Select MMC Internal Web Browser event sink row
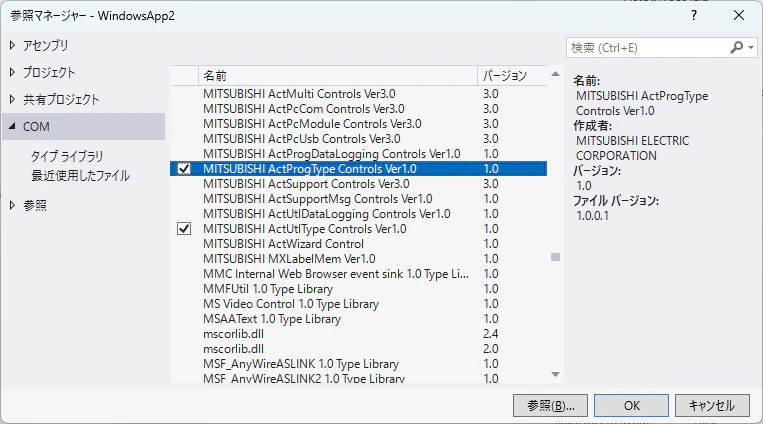The height and width of the screenshot is (424, 763). tap(359, 274)
